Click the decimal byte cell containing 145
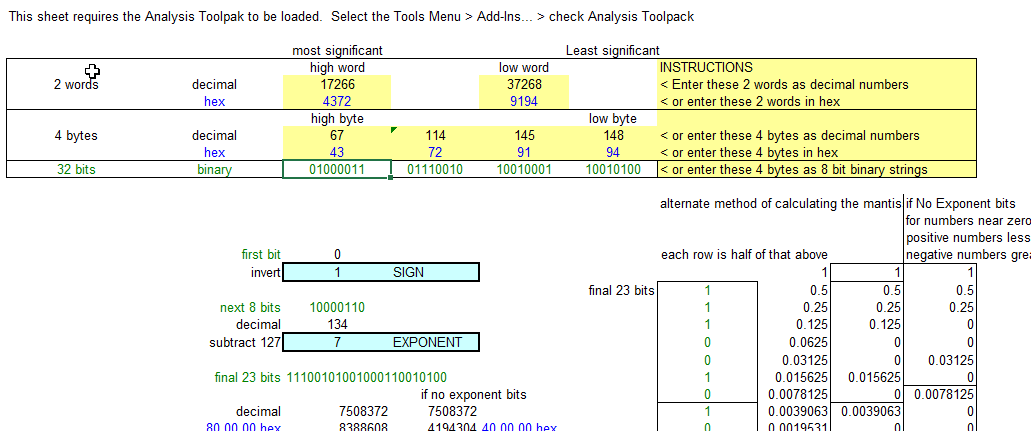The image size is (1031, 431). [524, 136]
